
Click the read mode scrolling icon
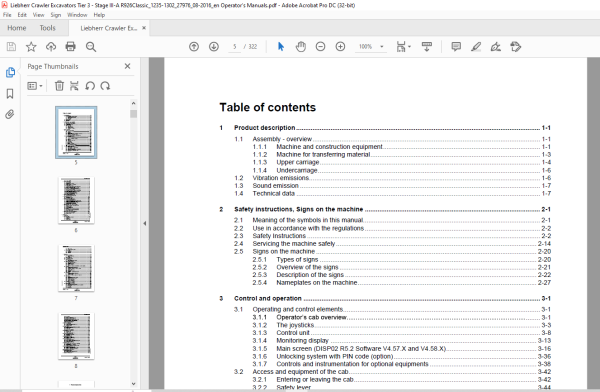pos(427,47)
